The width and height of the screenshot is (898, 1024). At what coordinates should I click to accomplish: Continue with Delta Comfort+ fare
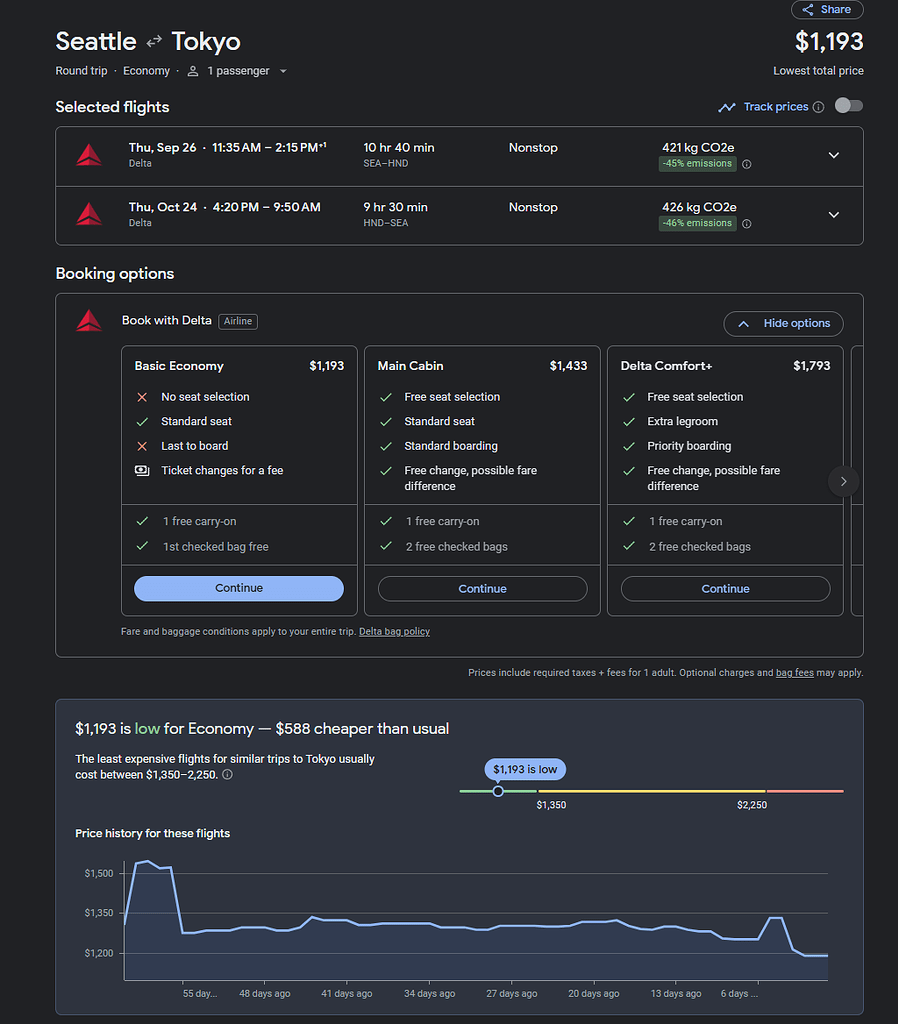click(725, 589)
